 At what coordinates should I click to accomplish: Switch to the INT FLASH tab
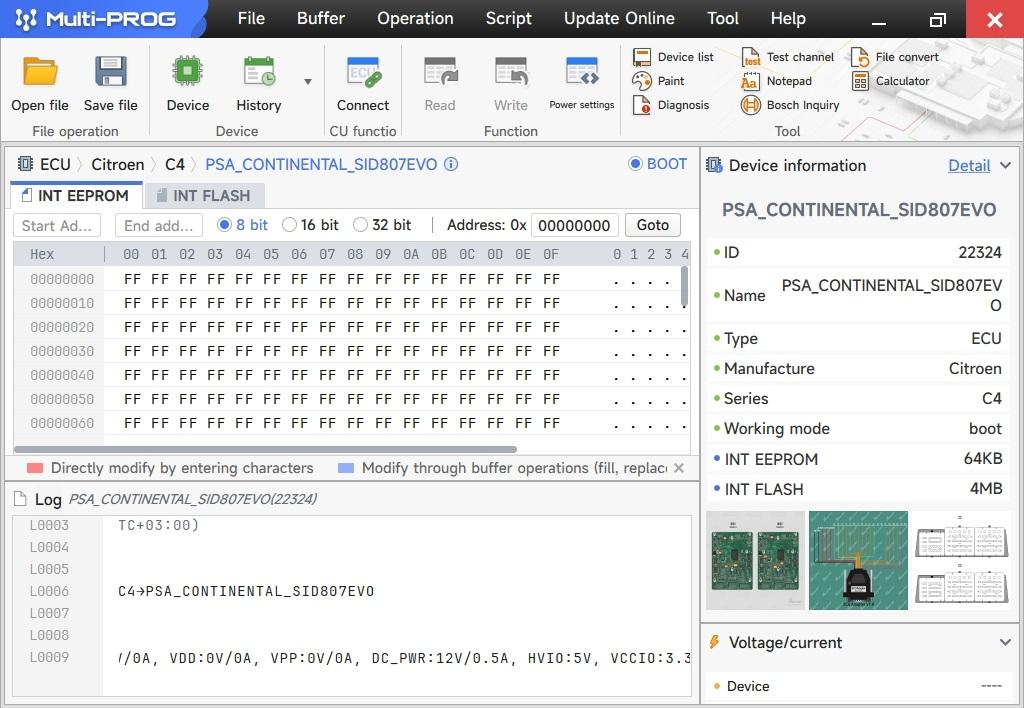(204, 195)
